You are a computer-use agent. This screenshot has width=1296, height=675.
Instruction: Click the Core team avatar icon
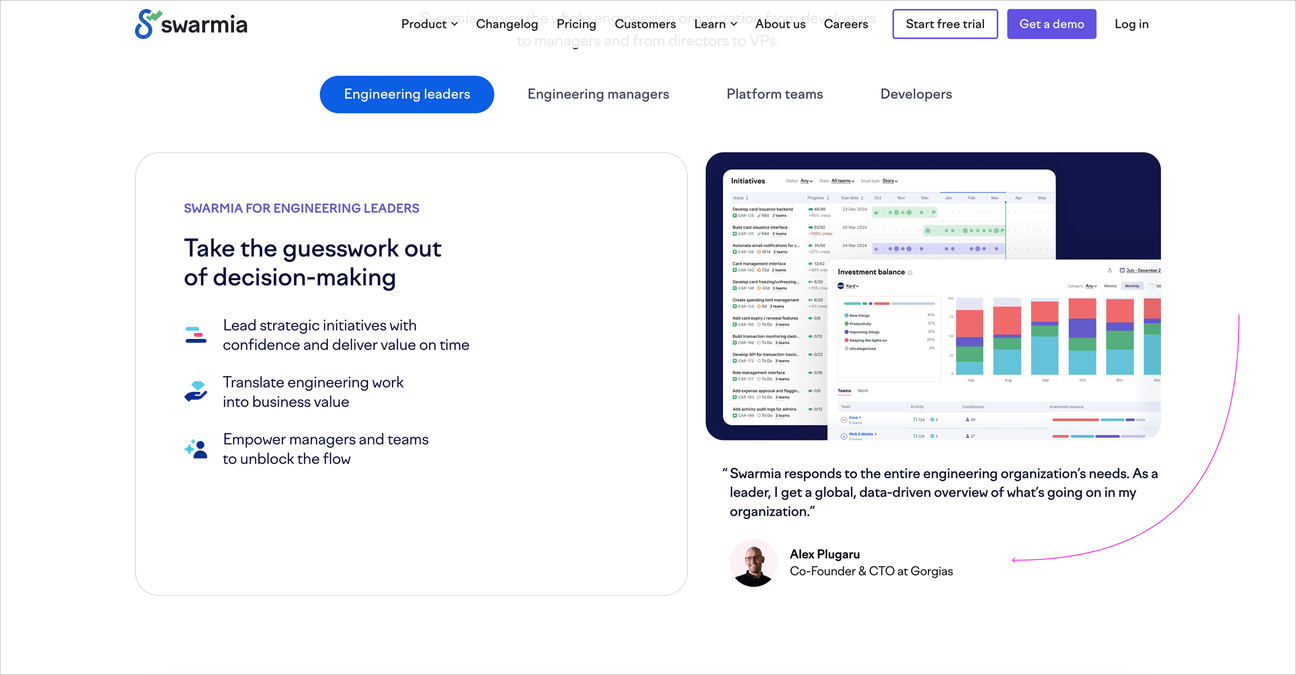[844, 418]
